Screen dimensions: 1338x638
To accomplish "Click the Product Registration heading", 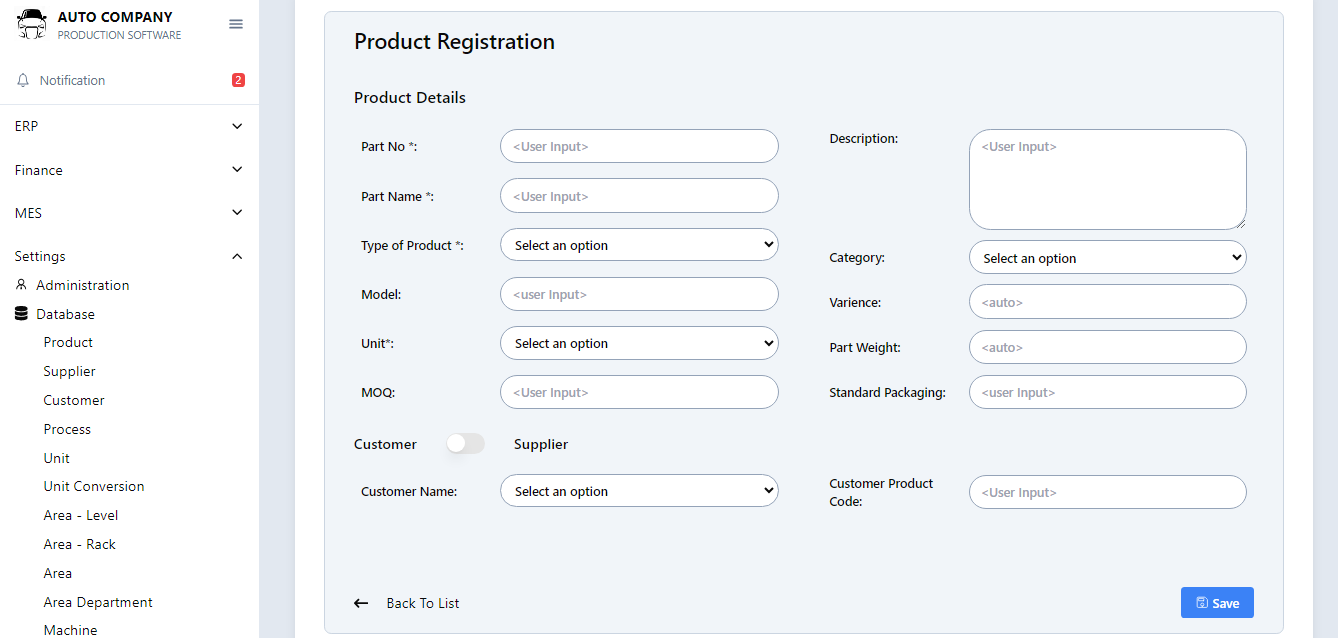I will [454, 42].
